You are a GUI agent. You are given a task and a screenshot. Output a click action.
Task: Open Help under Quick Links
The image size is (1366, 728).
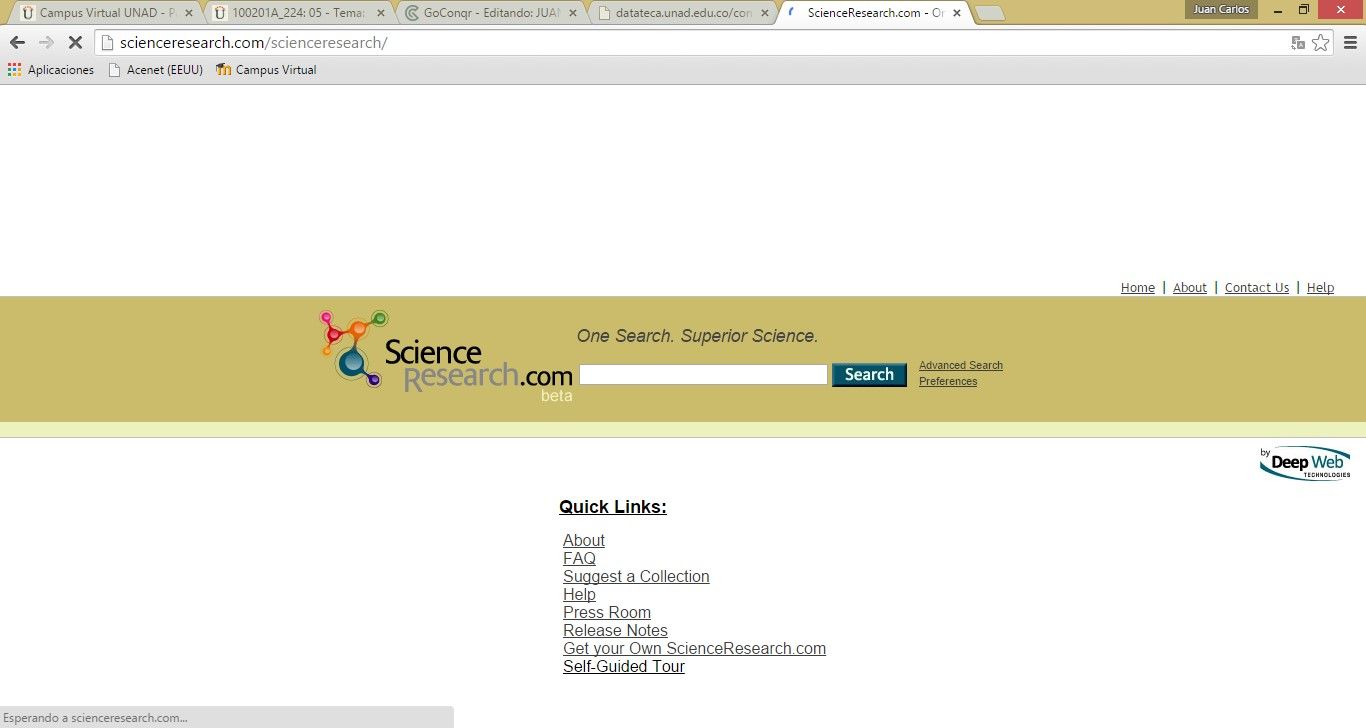tap(579, 595)
